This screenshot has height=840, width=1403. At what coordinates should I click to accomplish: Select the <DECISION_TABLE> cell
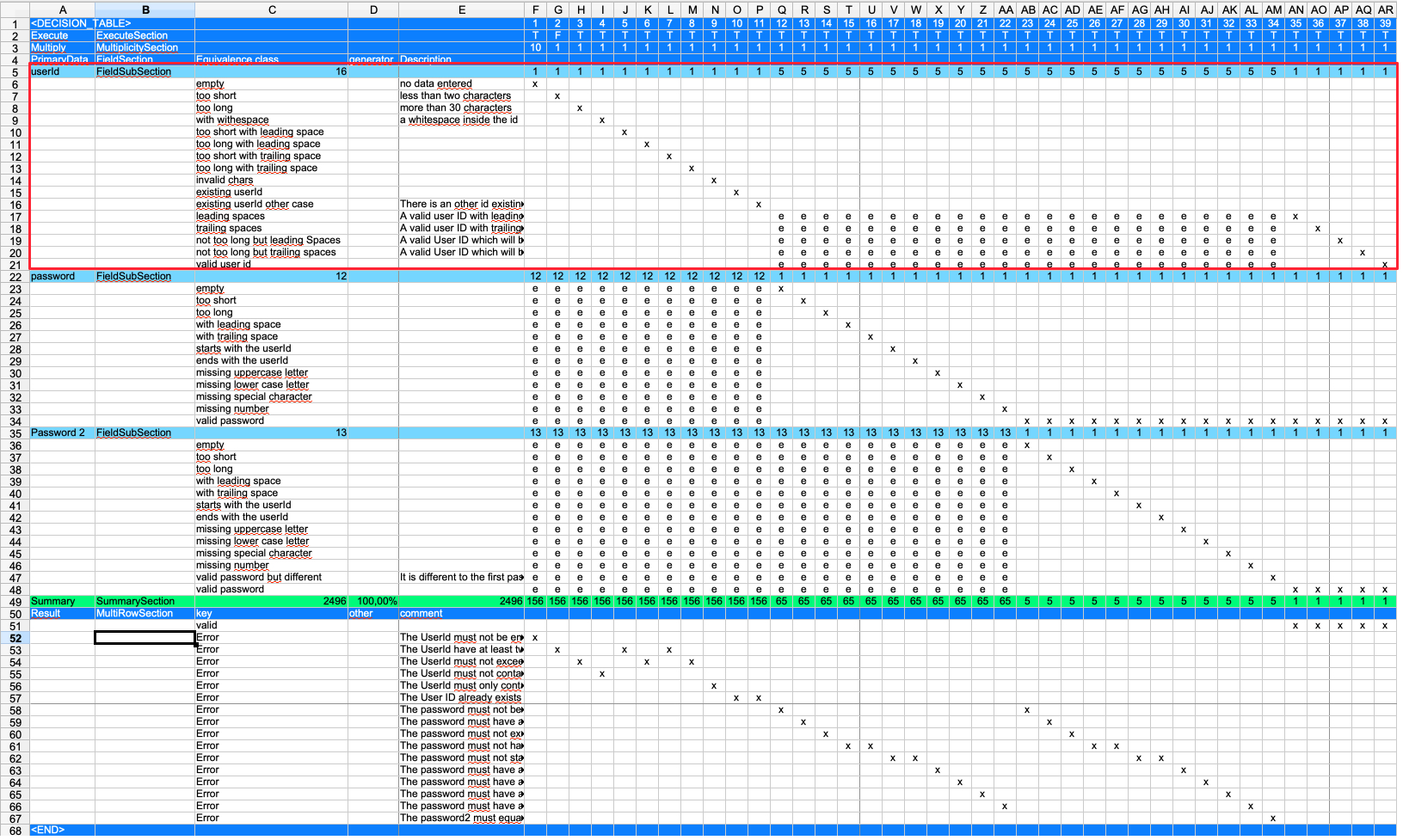click(62, 23)
